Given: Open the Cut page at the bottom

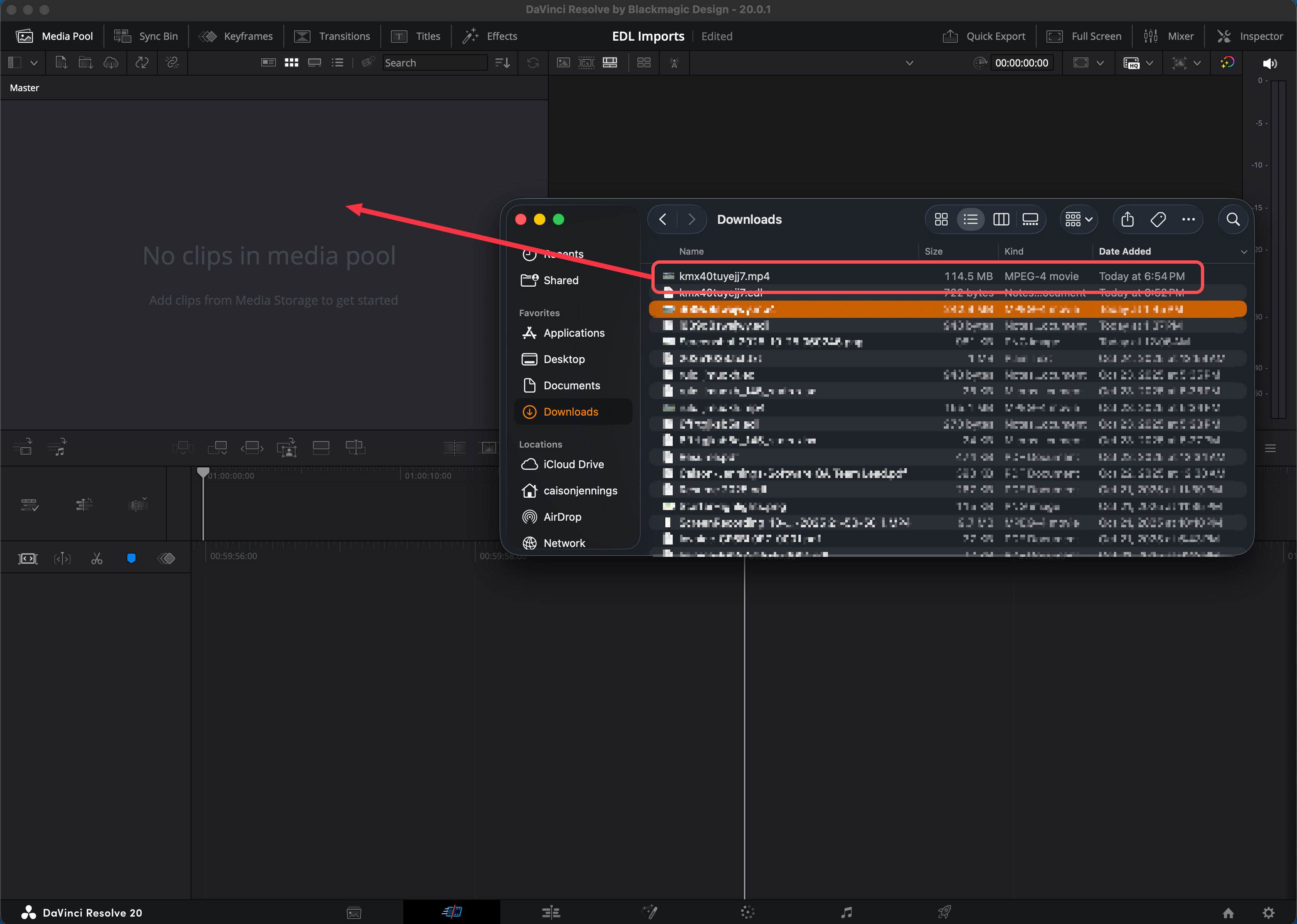Looking at the screenshot, I should point(452,912).
